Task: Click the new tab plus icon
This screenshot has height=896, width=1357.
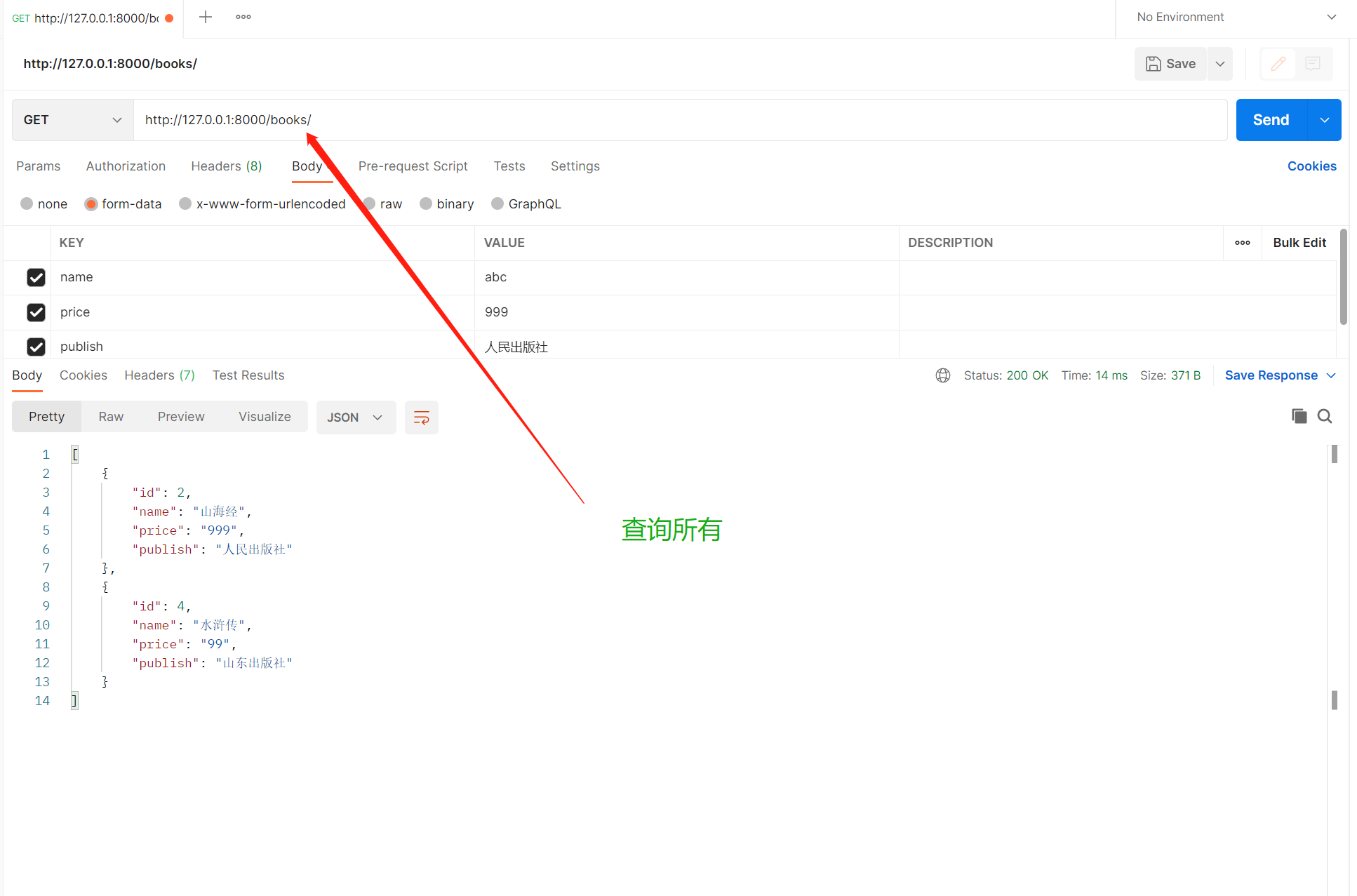Action: click(x=206, y=17)
